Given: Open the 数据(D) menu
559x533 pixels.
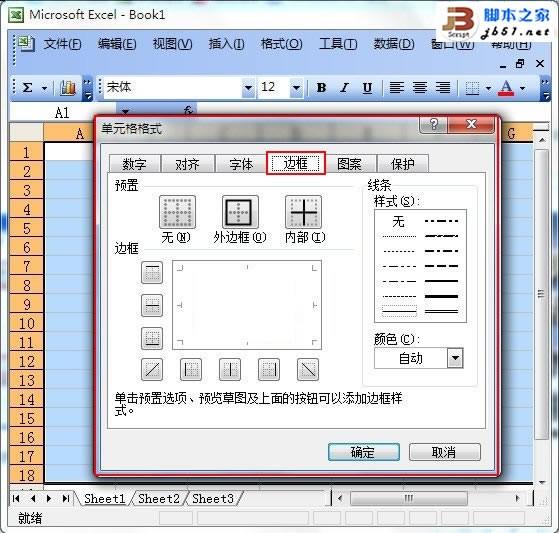Looking at the screenshot, I should (x=394, y=44).
